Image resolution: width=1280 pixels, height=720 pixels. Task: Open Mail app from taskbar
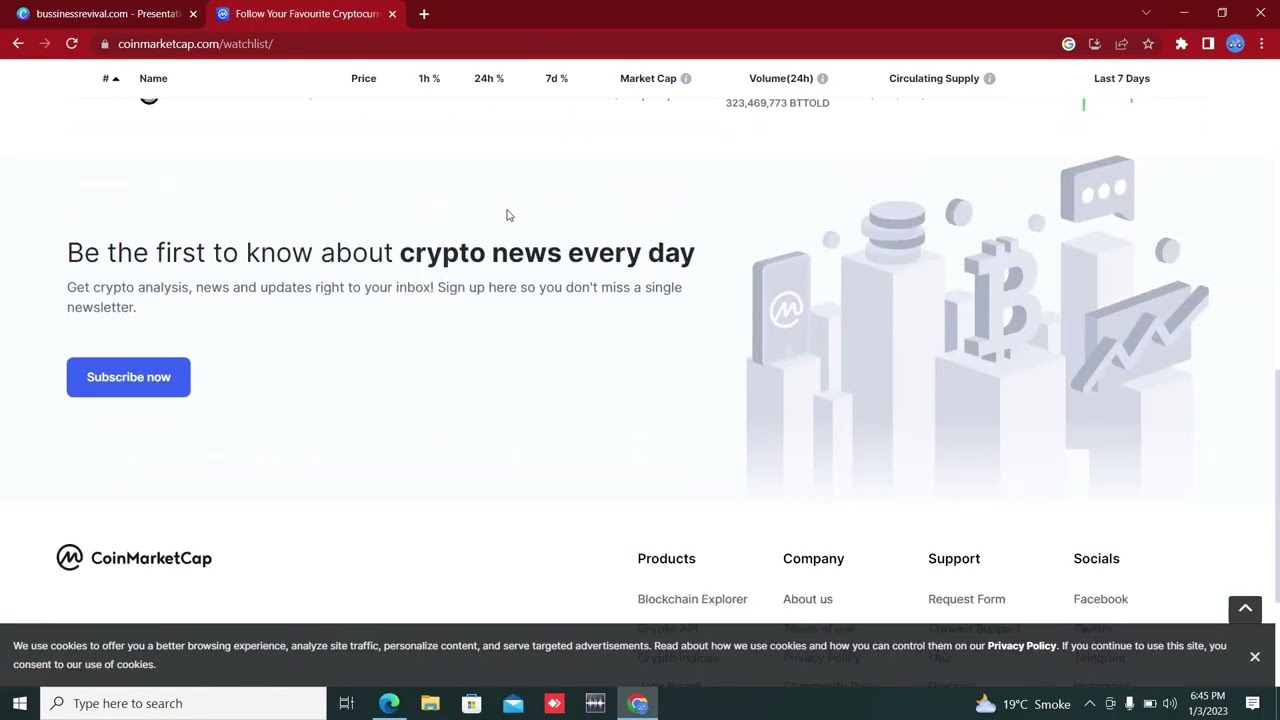pos(513,703)
